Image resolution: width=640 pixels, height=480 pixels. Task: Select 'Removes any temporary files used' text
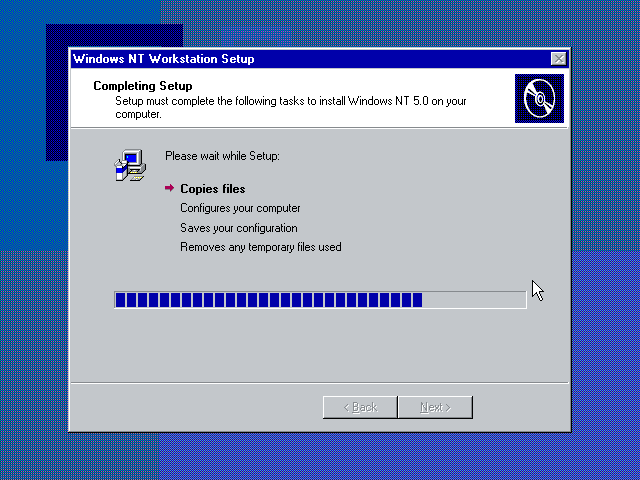[x=260, y=247]
